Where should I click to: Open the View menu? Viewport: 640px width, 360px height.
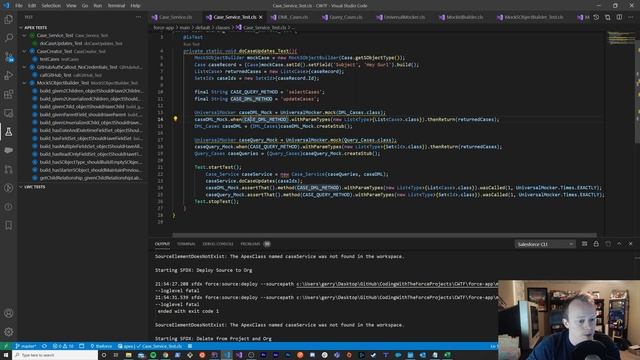[x=71, y=6]
